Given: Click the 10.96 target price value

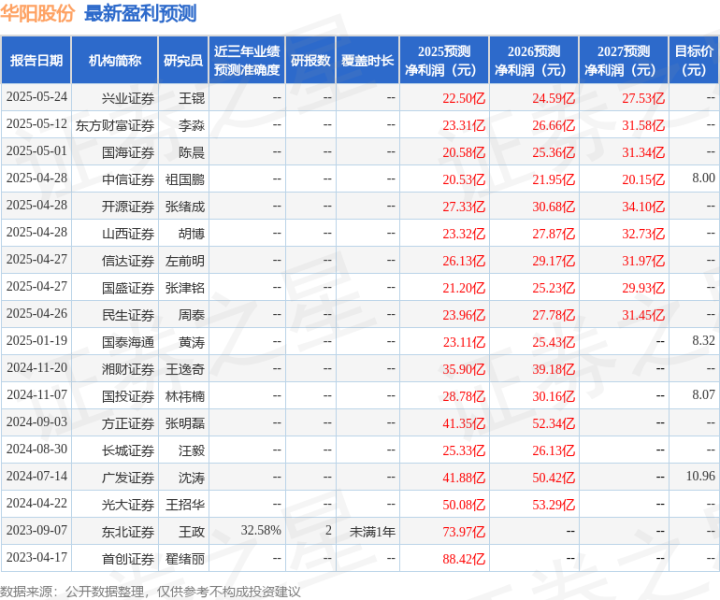Looking at the screenshot, I should [x=701, y=476].
